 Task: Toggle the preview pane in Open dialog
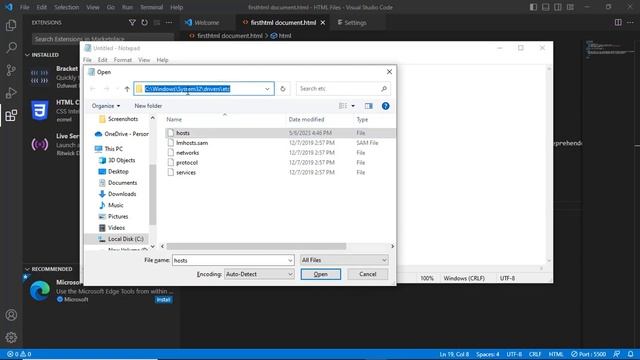[x=369, y=106]
